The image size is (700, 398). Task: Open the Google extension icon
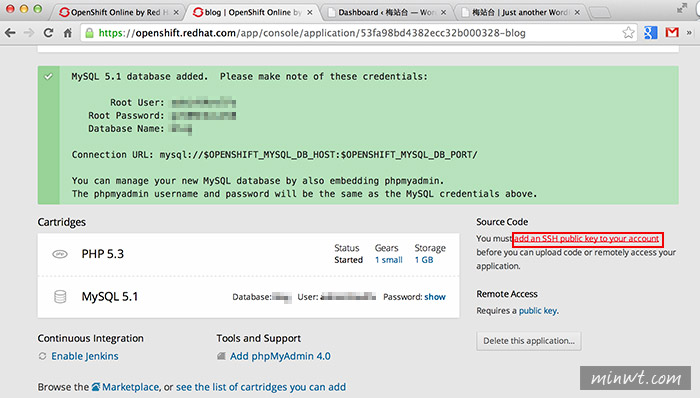pos(650,33)
